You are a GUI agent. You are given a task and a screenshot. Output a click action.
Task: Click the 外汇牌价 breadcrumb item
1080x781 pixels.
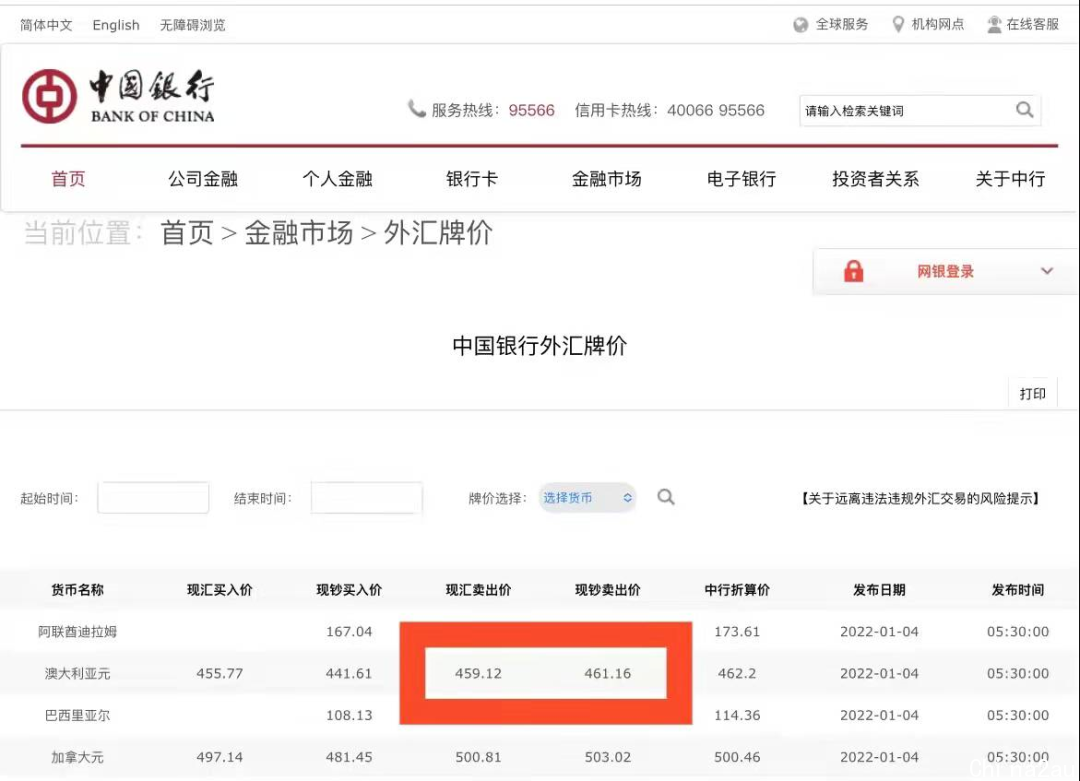[437, 233]
